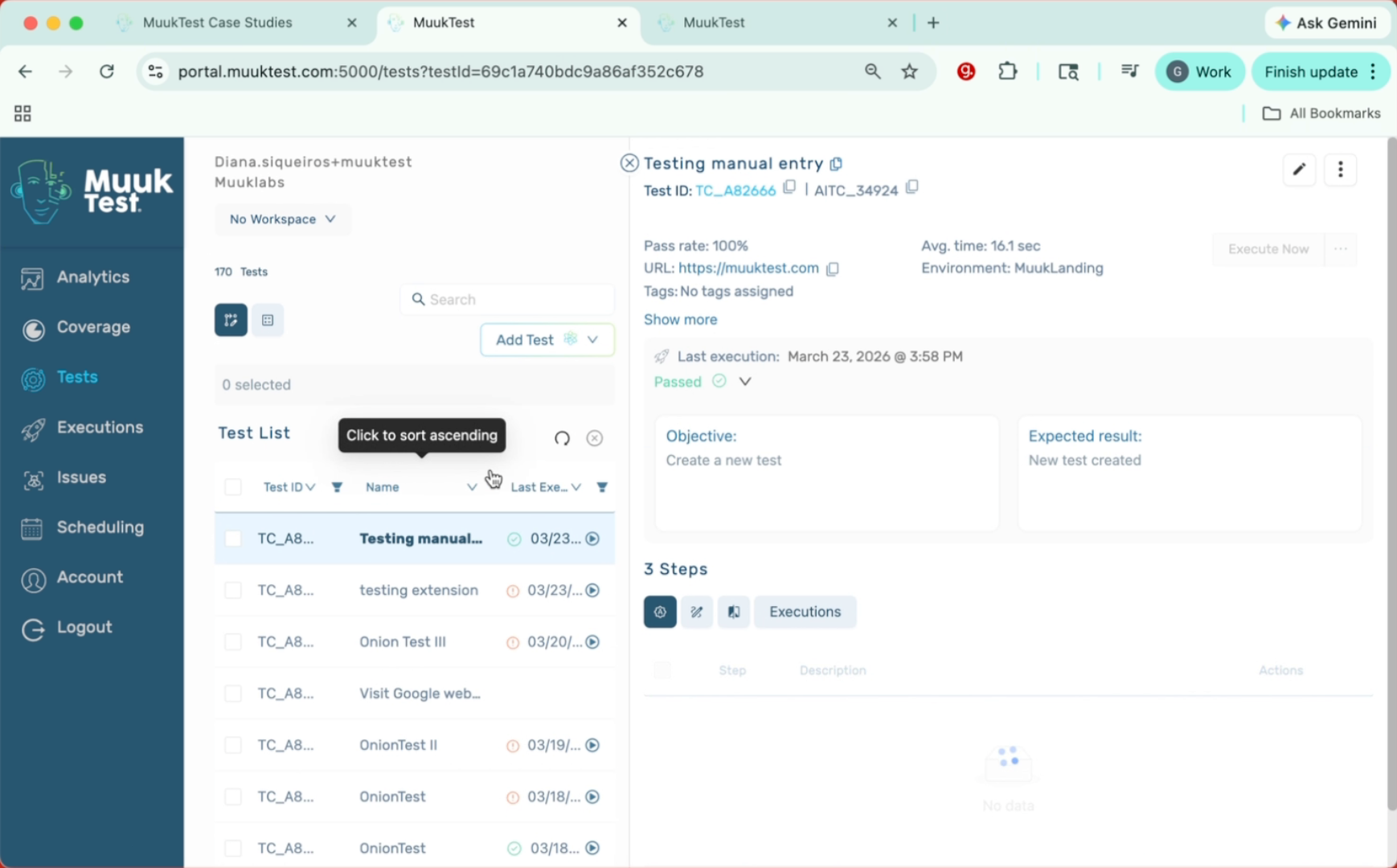Edit the test with the pencil icon
Image resolution: width=1397 pixels, height=868 pixels.
tap(1299, 170)
